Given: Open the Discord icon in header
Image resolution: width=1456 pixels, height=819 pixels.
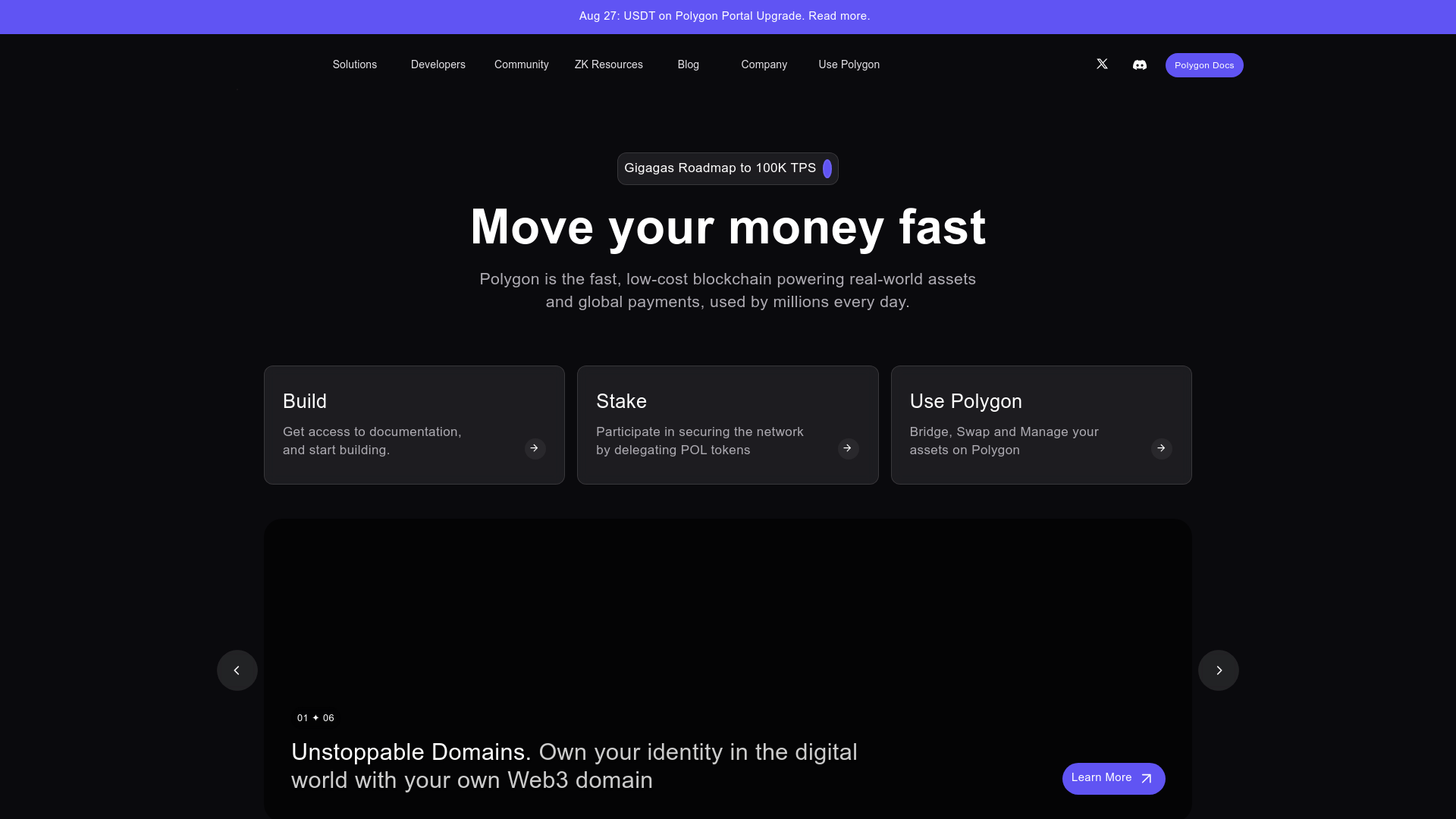Looking at the screenshot, I should [x=1140, y=65].
